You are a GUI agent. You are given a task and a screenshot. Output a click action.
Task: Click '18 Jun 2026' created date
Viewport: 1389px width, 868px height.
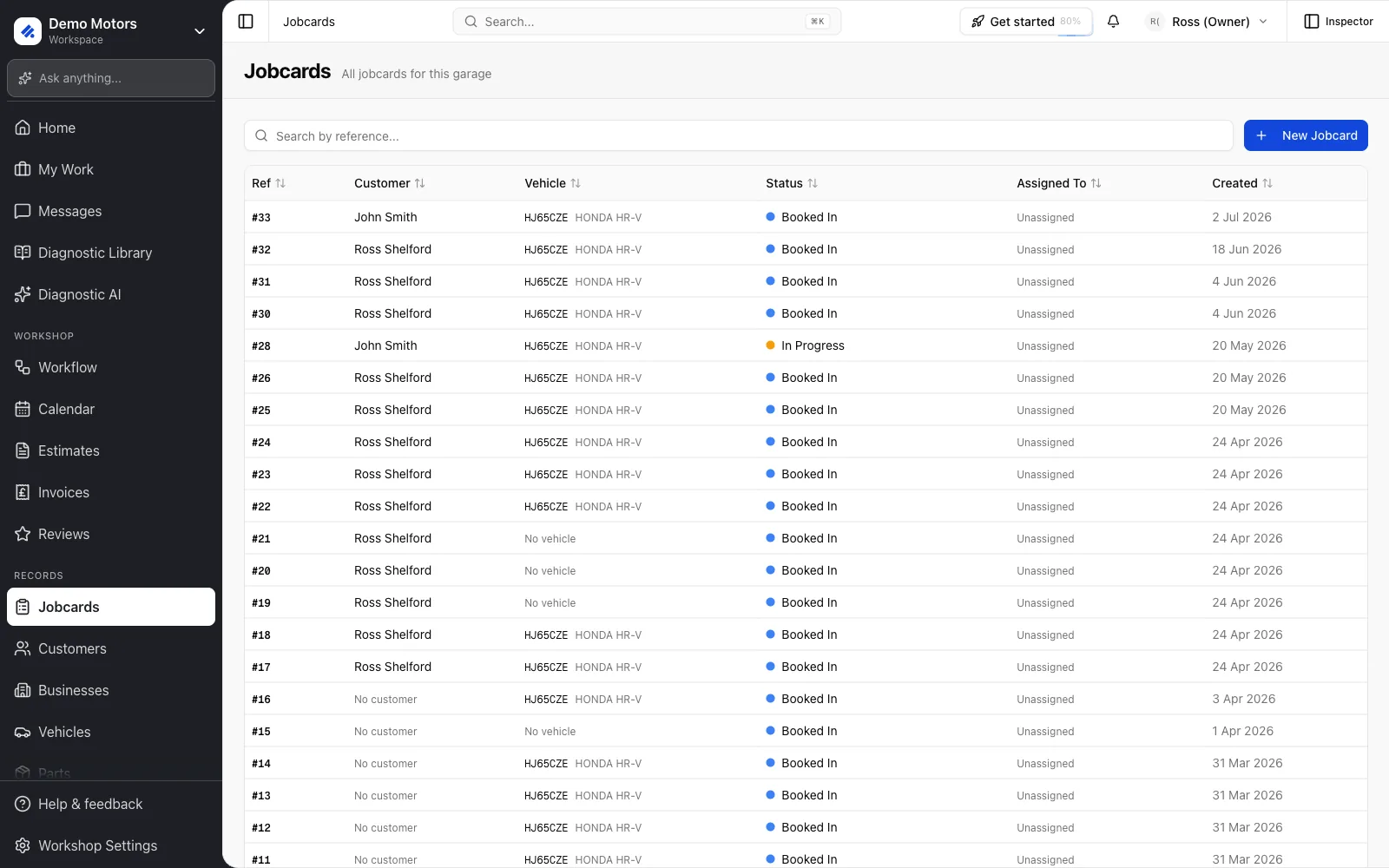(x=1247, y=249)
